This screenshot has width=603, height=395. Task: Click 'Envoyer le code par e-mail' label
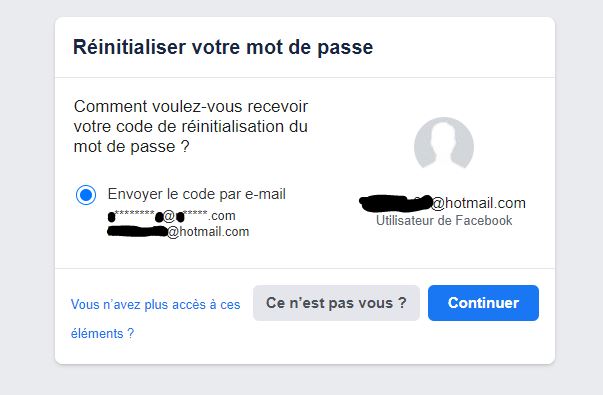(x=197, y=194)
